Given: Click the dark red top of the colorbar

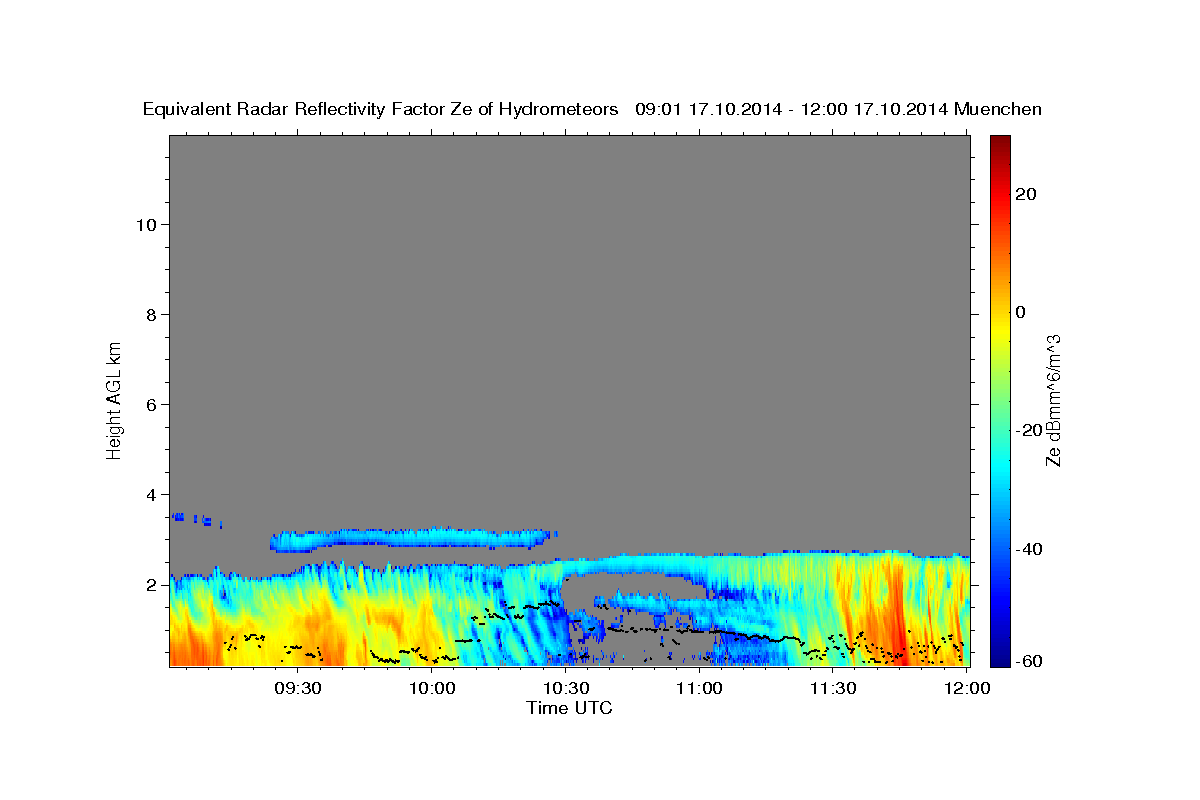Looking at the screenshot, I should click(999, 145).
